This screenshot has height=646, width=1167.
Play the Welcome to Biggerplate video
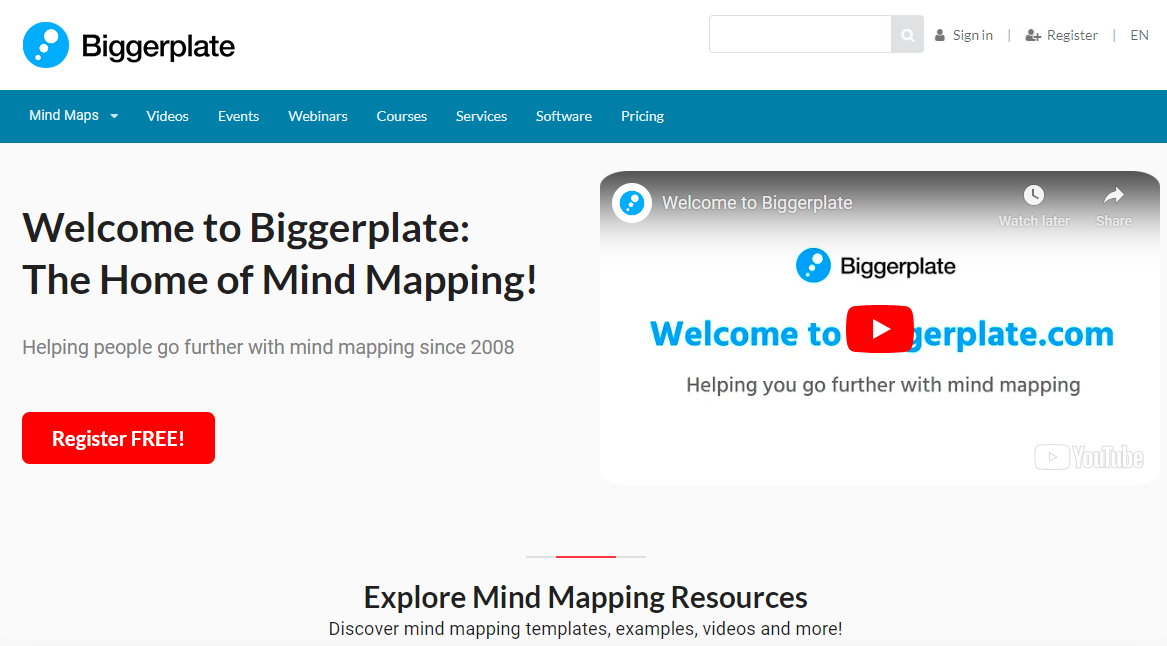[880, 329]
